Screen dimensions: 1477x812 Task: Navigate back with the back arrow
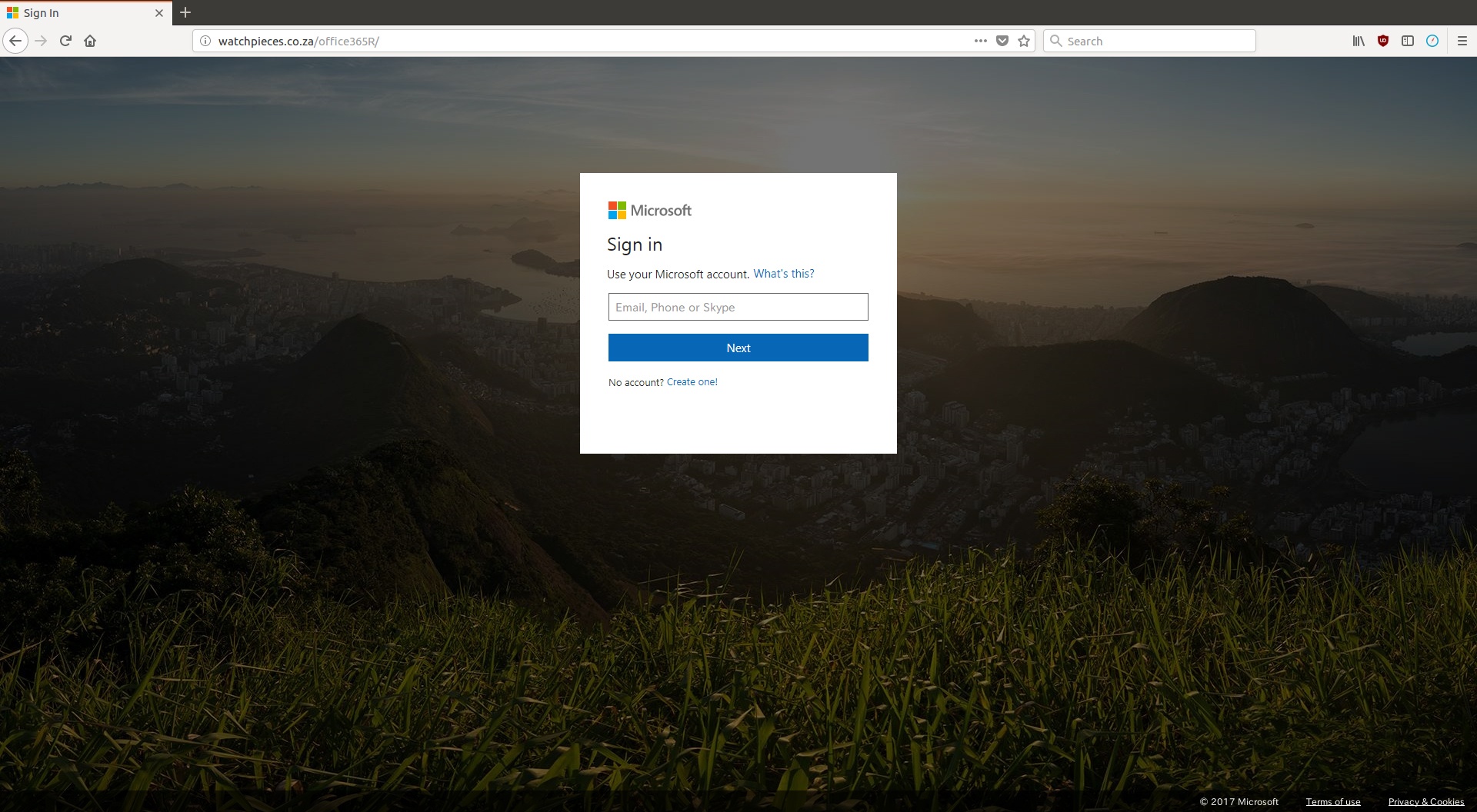click(15, 41)
